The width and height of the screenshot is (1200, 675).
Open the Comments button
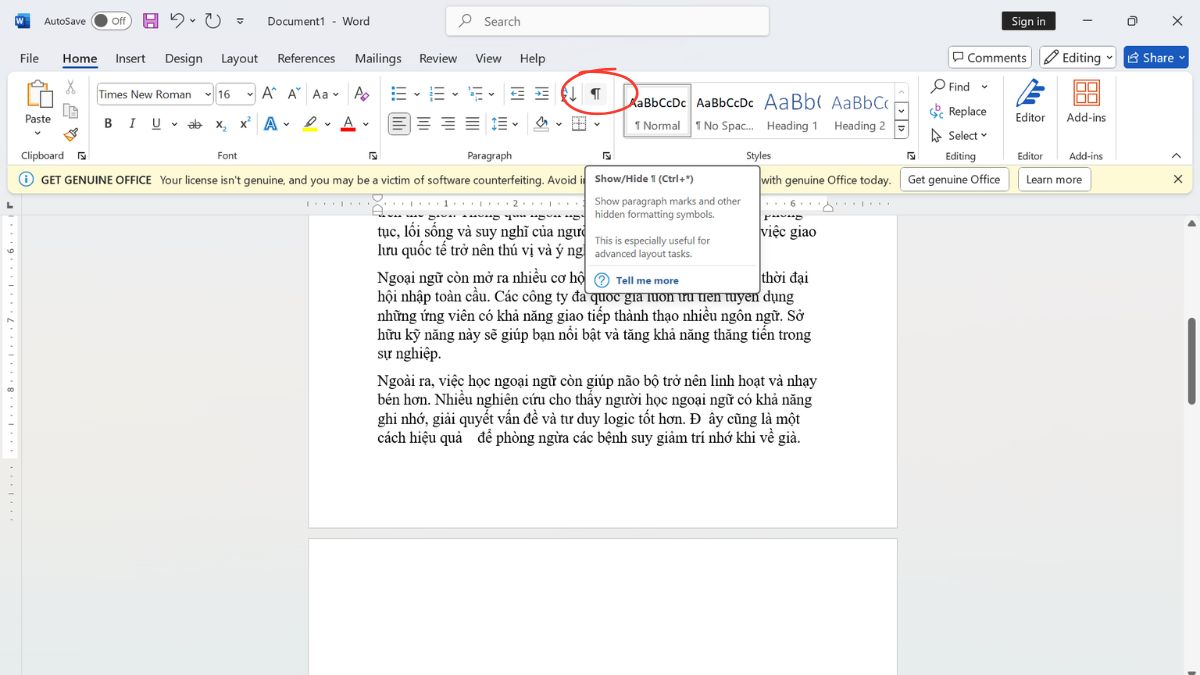point(989,57)
